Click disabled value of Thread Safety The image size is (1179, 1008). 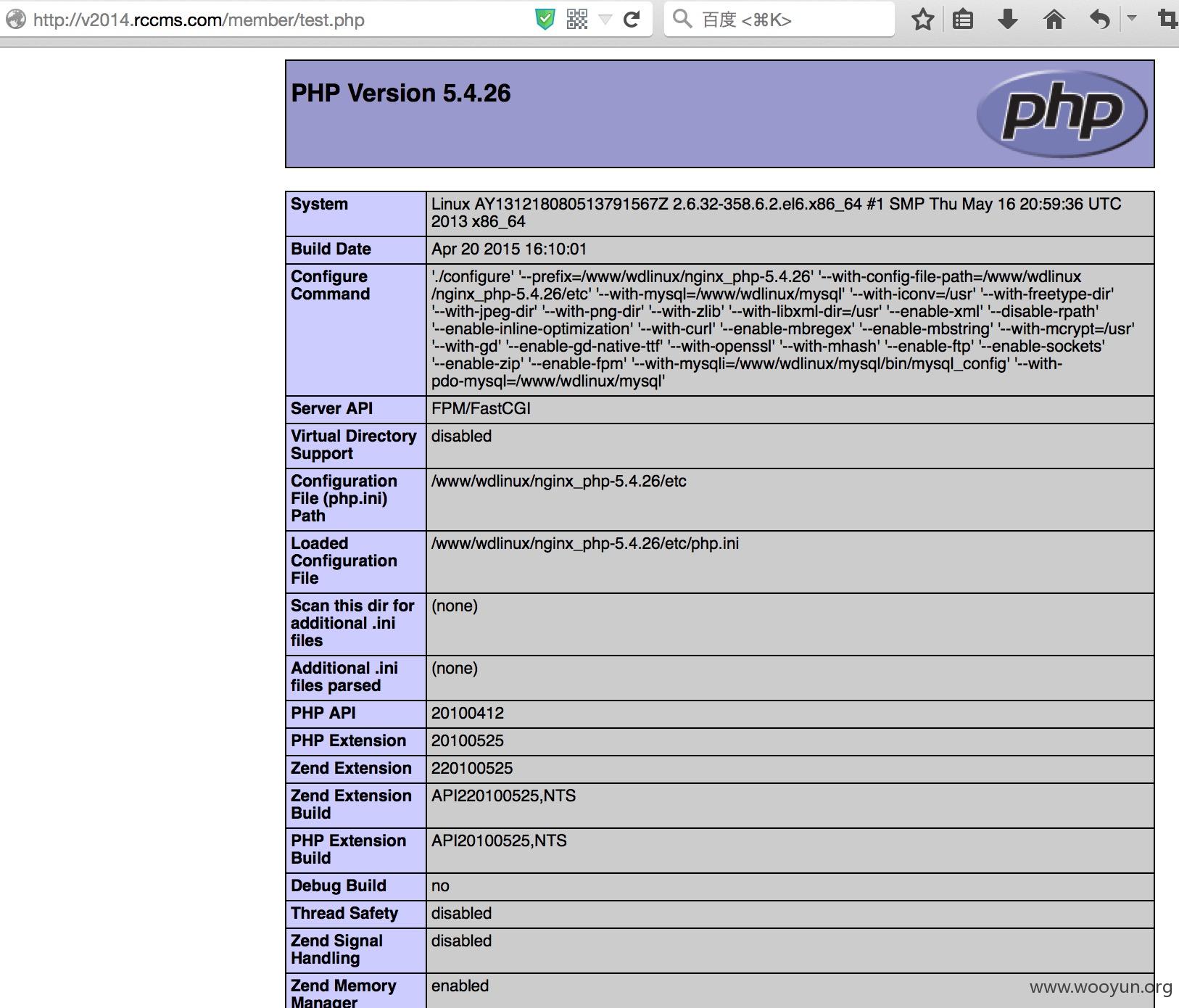click(x=461, y=914)
